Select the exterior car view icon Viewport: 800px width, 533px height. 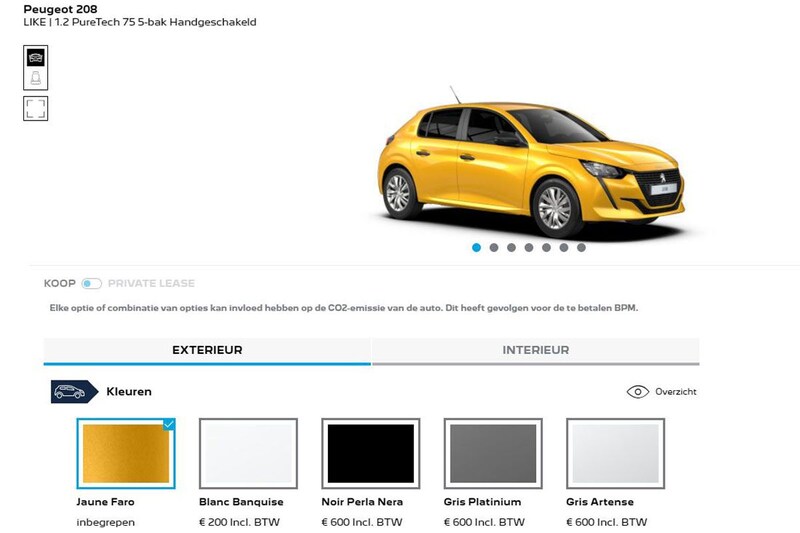click(35, 57)
